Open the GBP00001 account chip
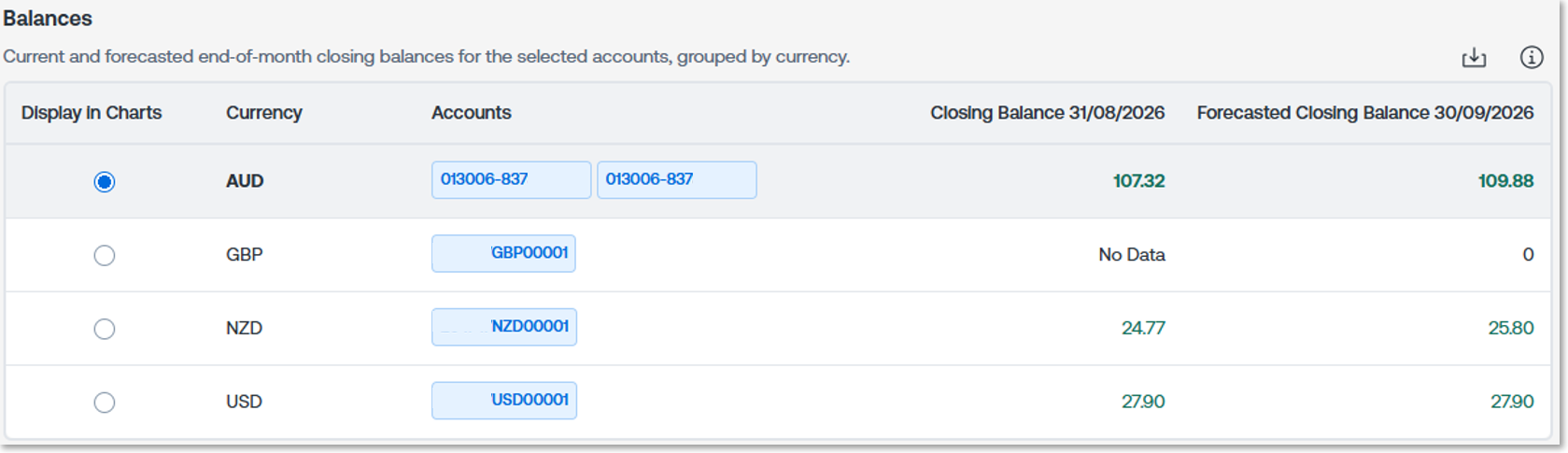1568x453 pixels. 503,253
